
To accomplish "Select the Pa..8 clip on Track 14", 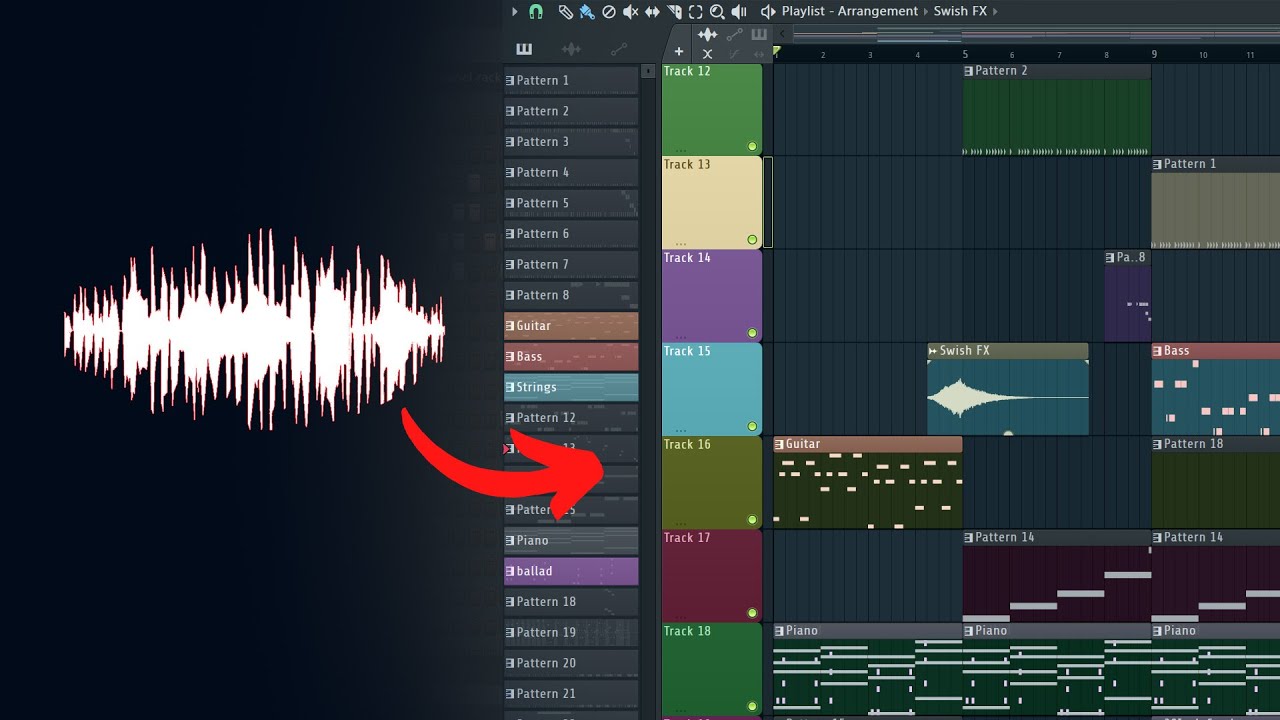I will pyautogui.click(x=1128, y=296).
